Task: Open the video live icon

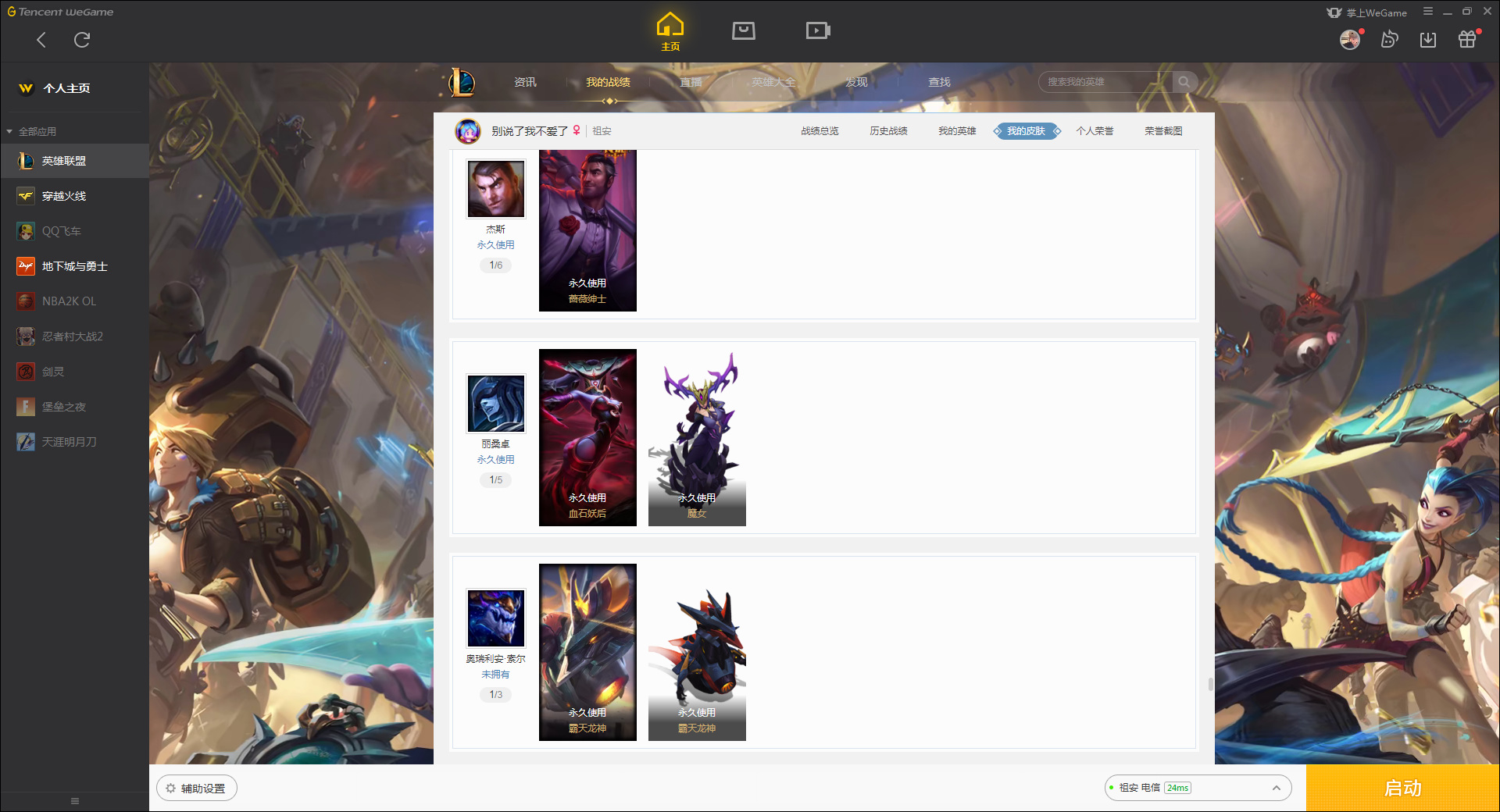Action: pos(818,30)
